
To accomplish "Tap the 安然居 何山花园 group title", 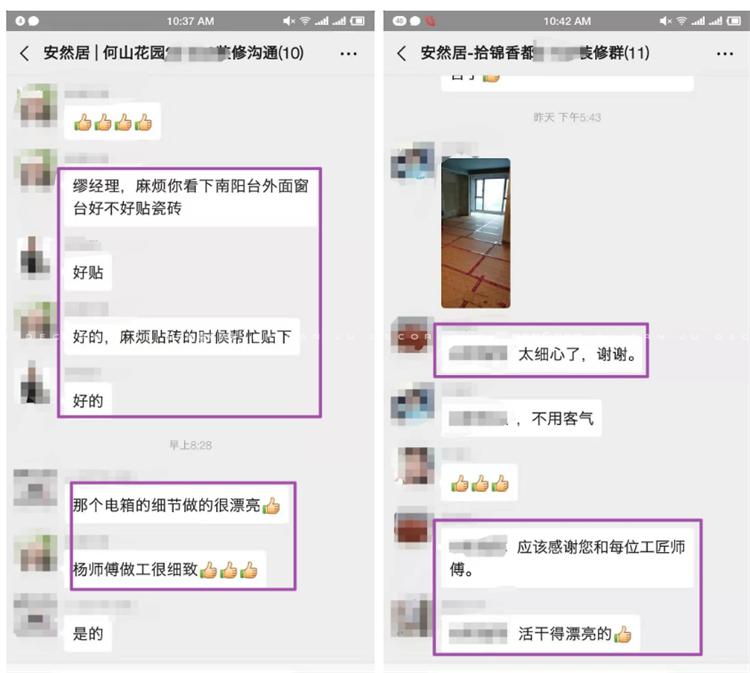I will (x=173, y=53).
